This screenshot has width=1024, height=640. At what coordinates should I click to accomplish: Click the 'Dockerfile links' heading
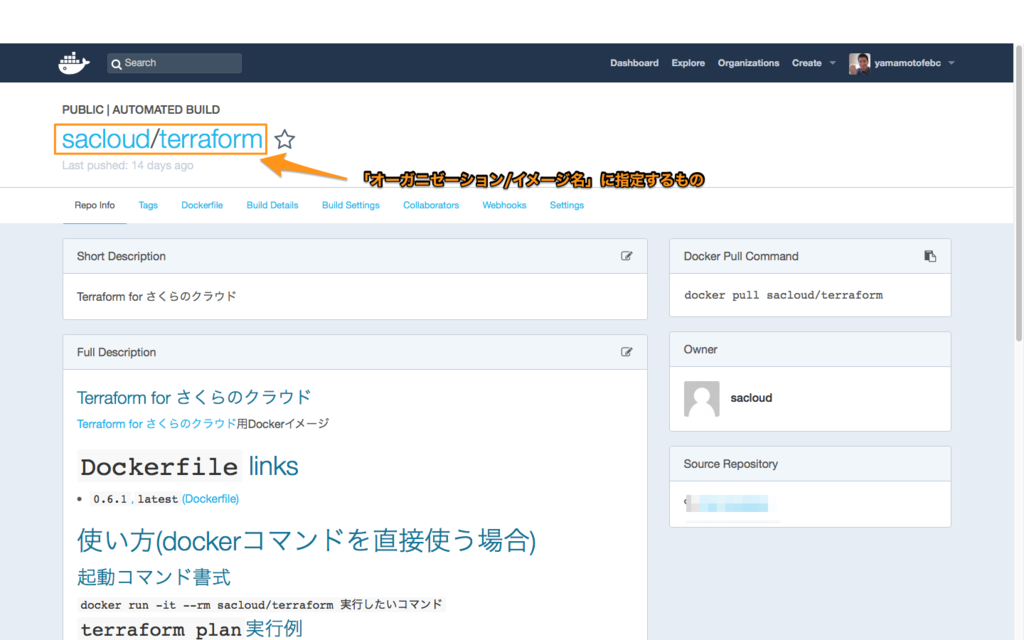[188, 466]
